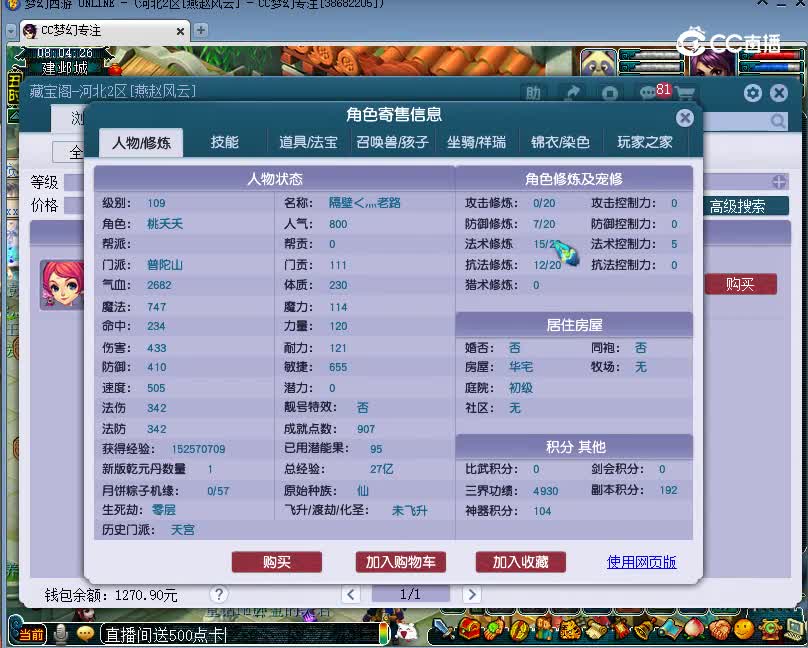808x648 pixels.
Task: Open a new tab with plus button
Action: pos(201,30)
